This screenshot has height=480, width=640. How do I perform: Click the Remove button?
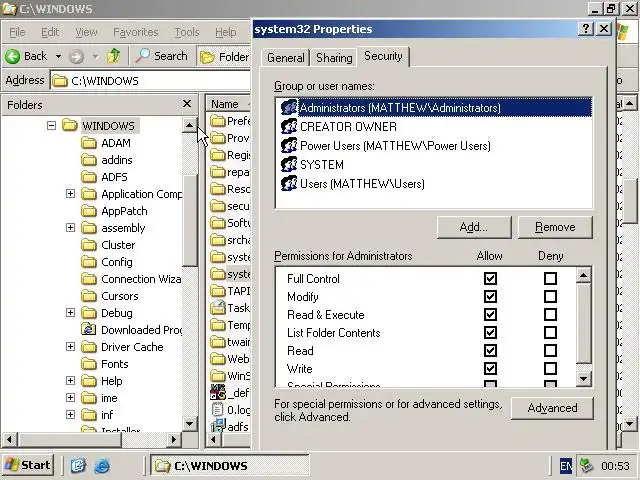(555, 227)
